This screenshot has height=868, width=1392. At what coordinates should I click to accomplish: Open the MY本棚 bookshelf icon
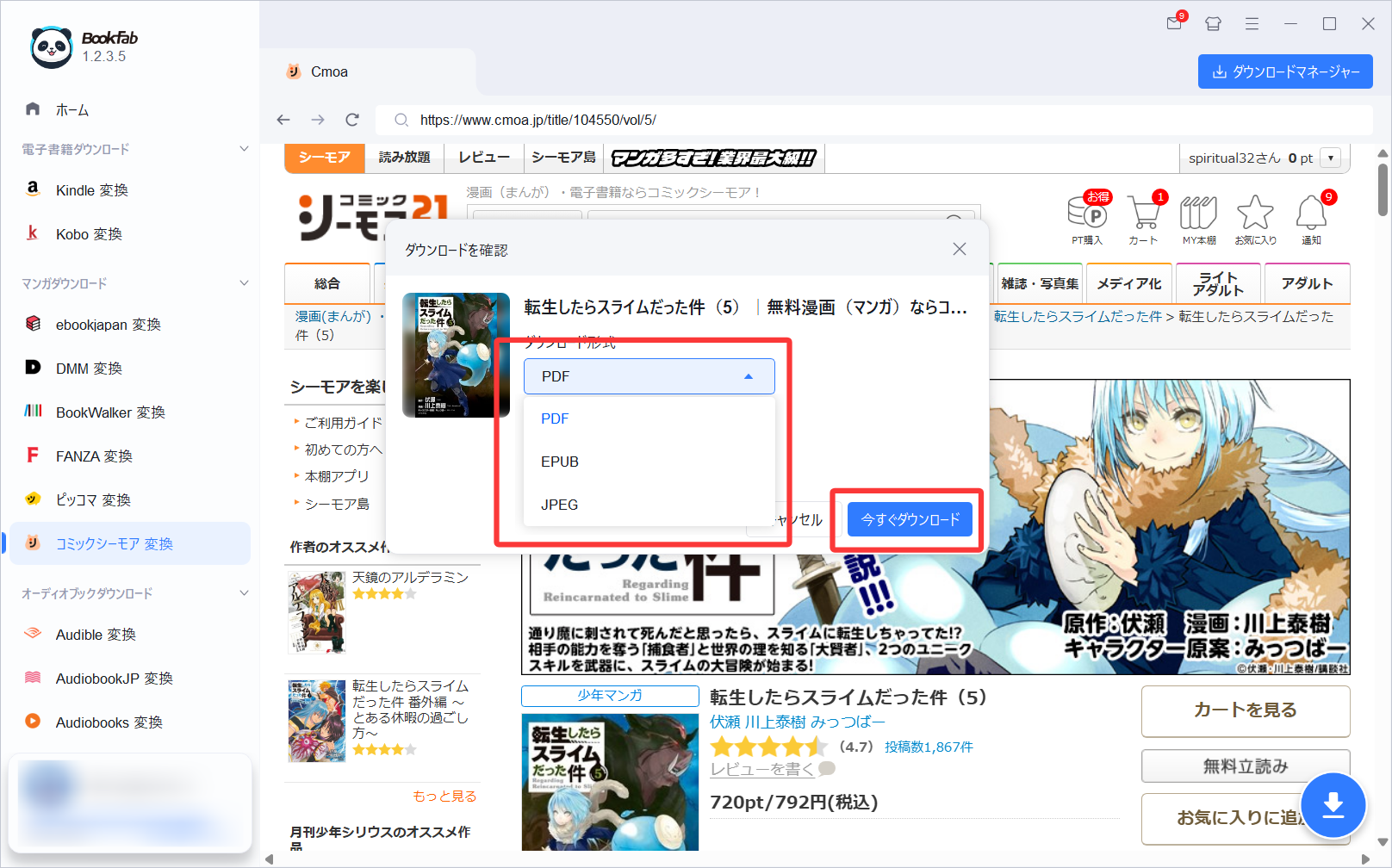1198,218
